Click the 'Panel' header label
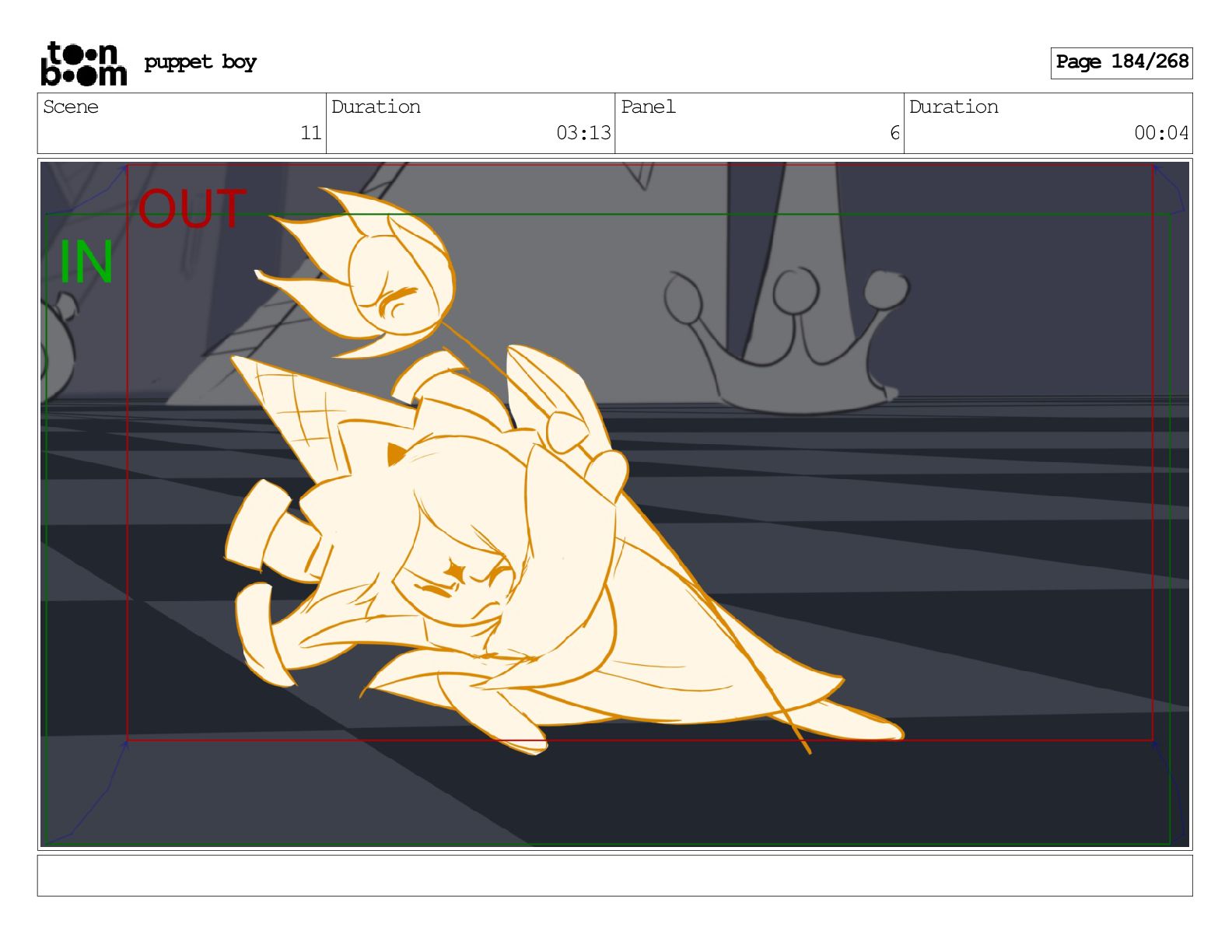This screenshot has height=952, width=1232. (648, 107)
